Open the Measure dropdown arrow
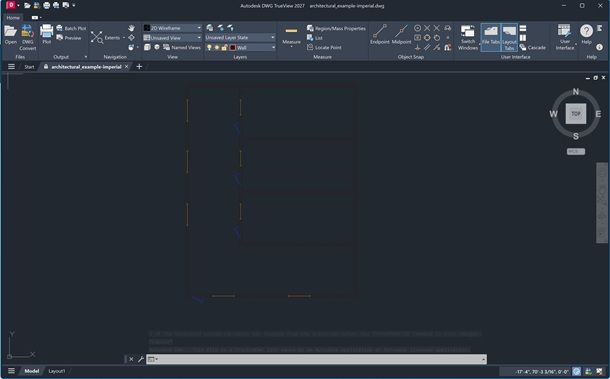 (291, 47)
